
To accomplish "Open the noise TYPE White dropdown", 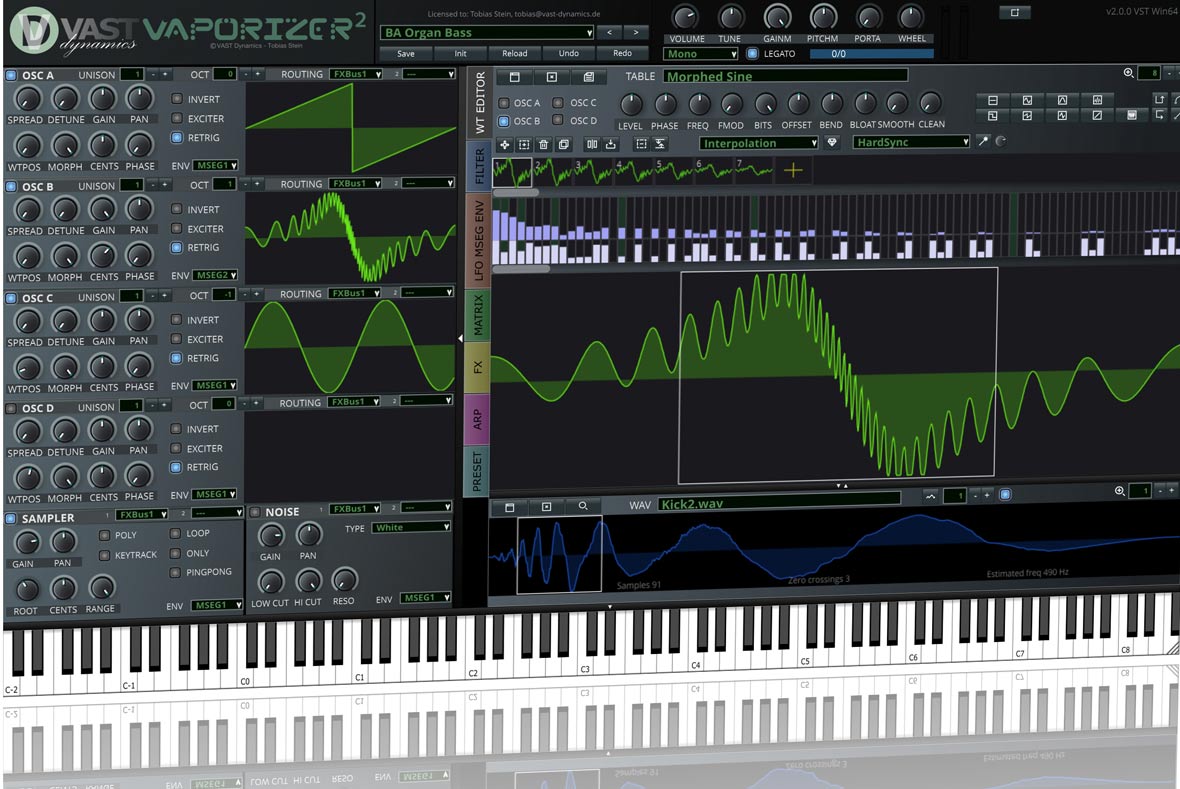I will [x=411, y=528].
